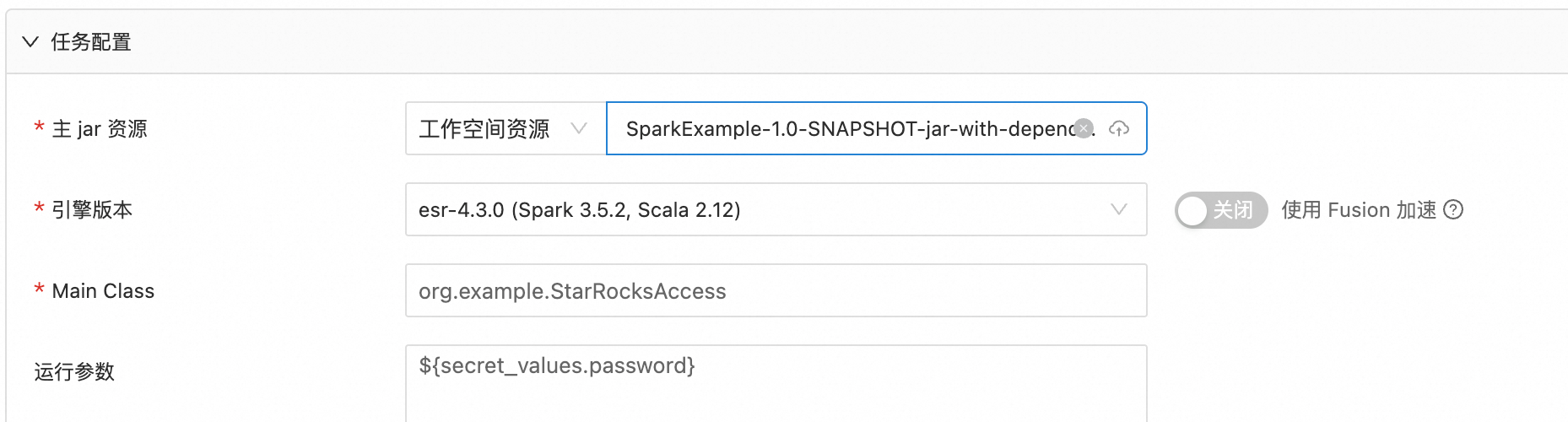Click the white knob of Fusion switch
1568x422 pixels.
pos(1192,210)
